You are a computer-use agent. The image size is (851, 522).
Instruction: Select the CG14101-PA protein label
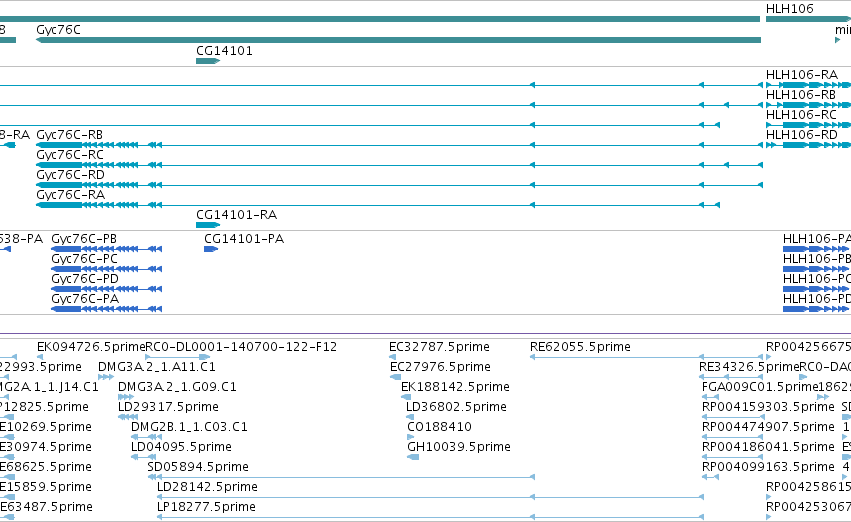244,239
